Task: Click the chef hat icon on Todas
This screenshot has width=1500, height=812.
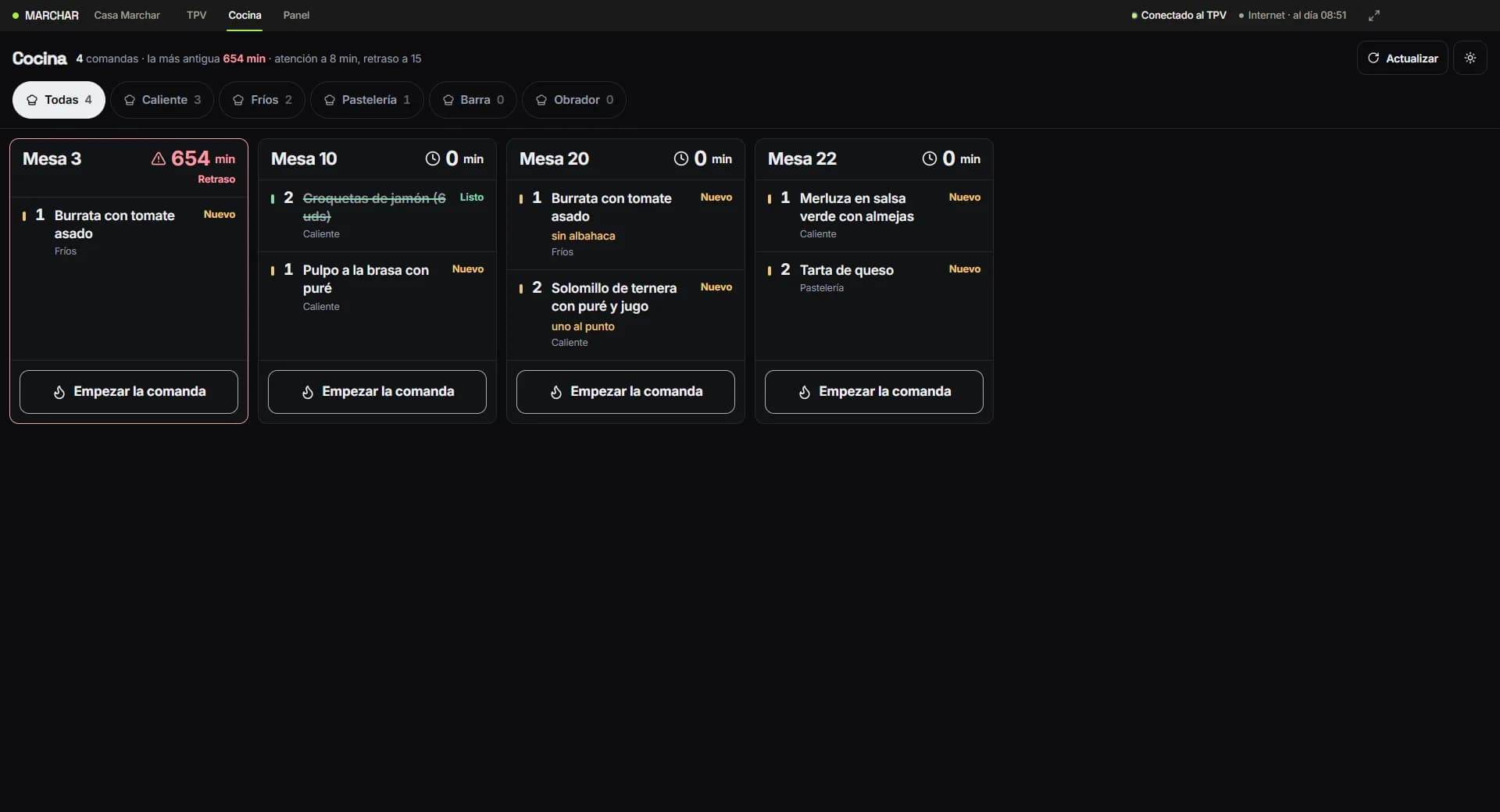Action: [x=32, y=100]
